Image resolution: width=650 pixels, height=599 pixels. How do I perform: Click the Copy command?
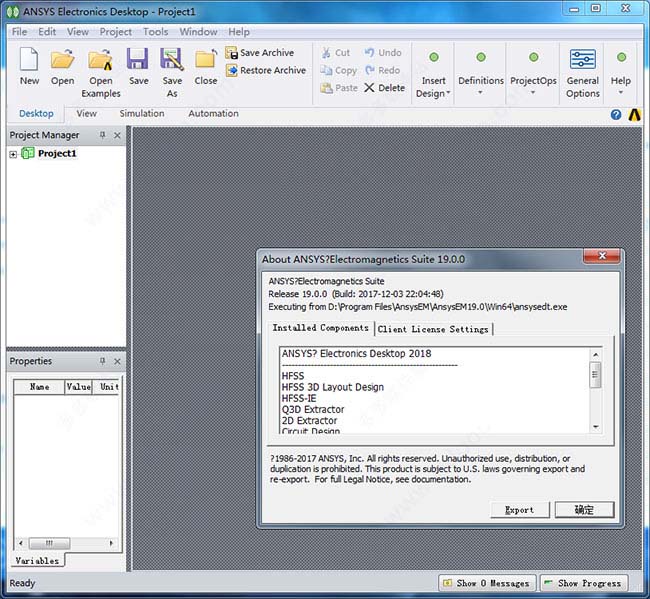click(339, 70)
